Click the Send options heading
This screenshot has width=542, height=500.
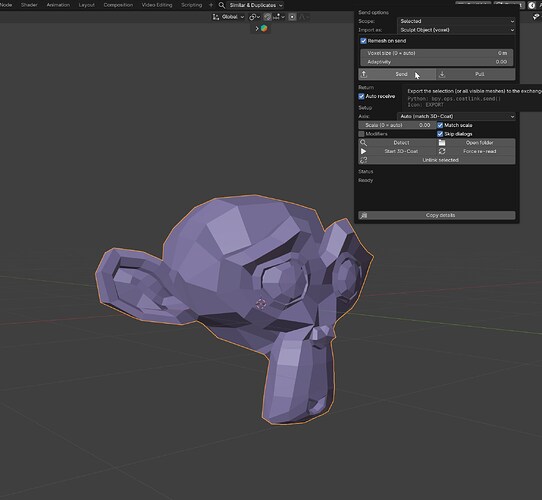tap(373, 12)
